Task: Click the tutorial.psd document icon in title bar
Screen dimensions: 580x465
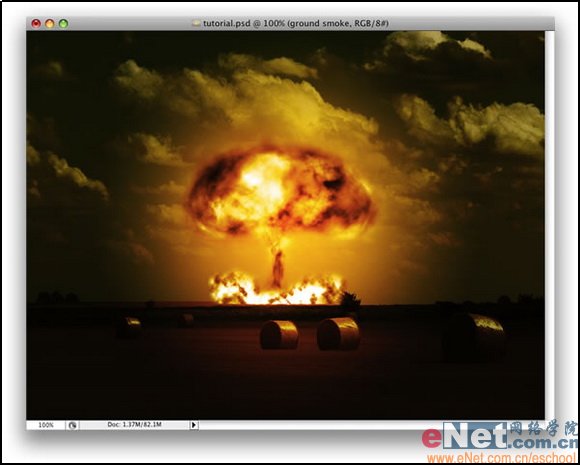Action: [x=196, y=23]
